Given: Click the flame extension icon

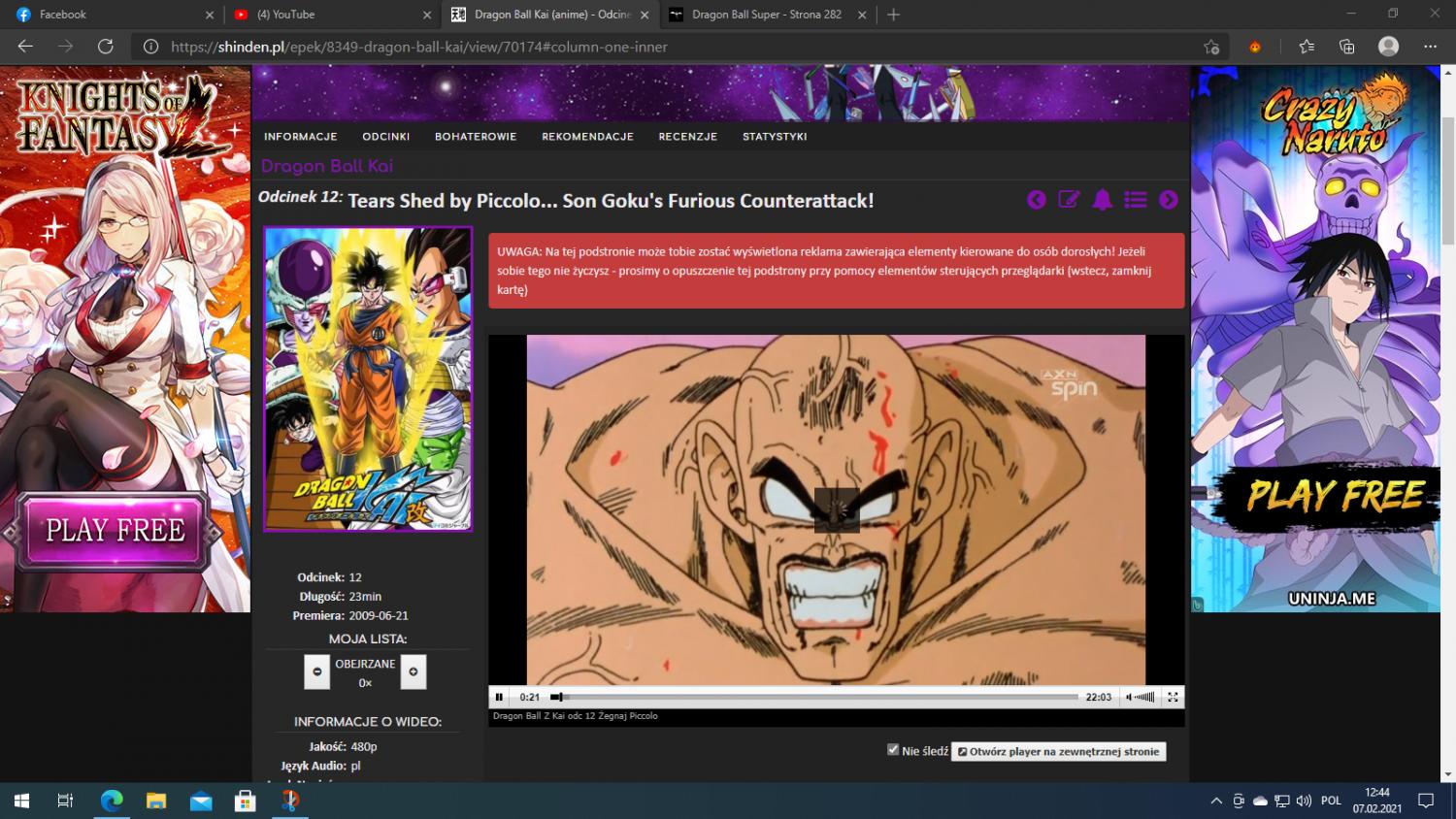Looking at the screenshot, I should (x=1255, y=47).
